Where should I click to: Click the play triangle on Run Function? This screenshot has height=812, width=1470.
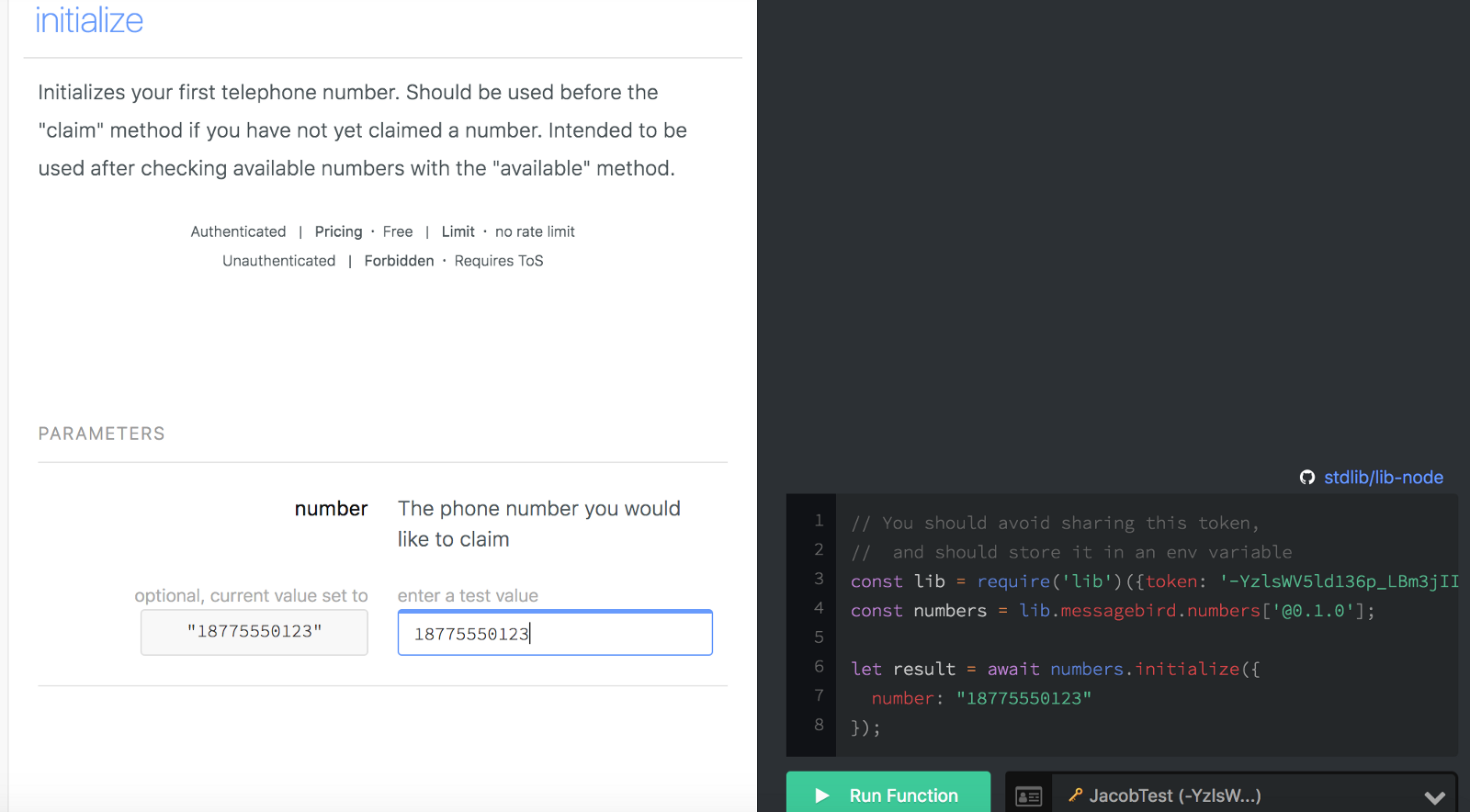[x=821, y=795]
